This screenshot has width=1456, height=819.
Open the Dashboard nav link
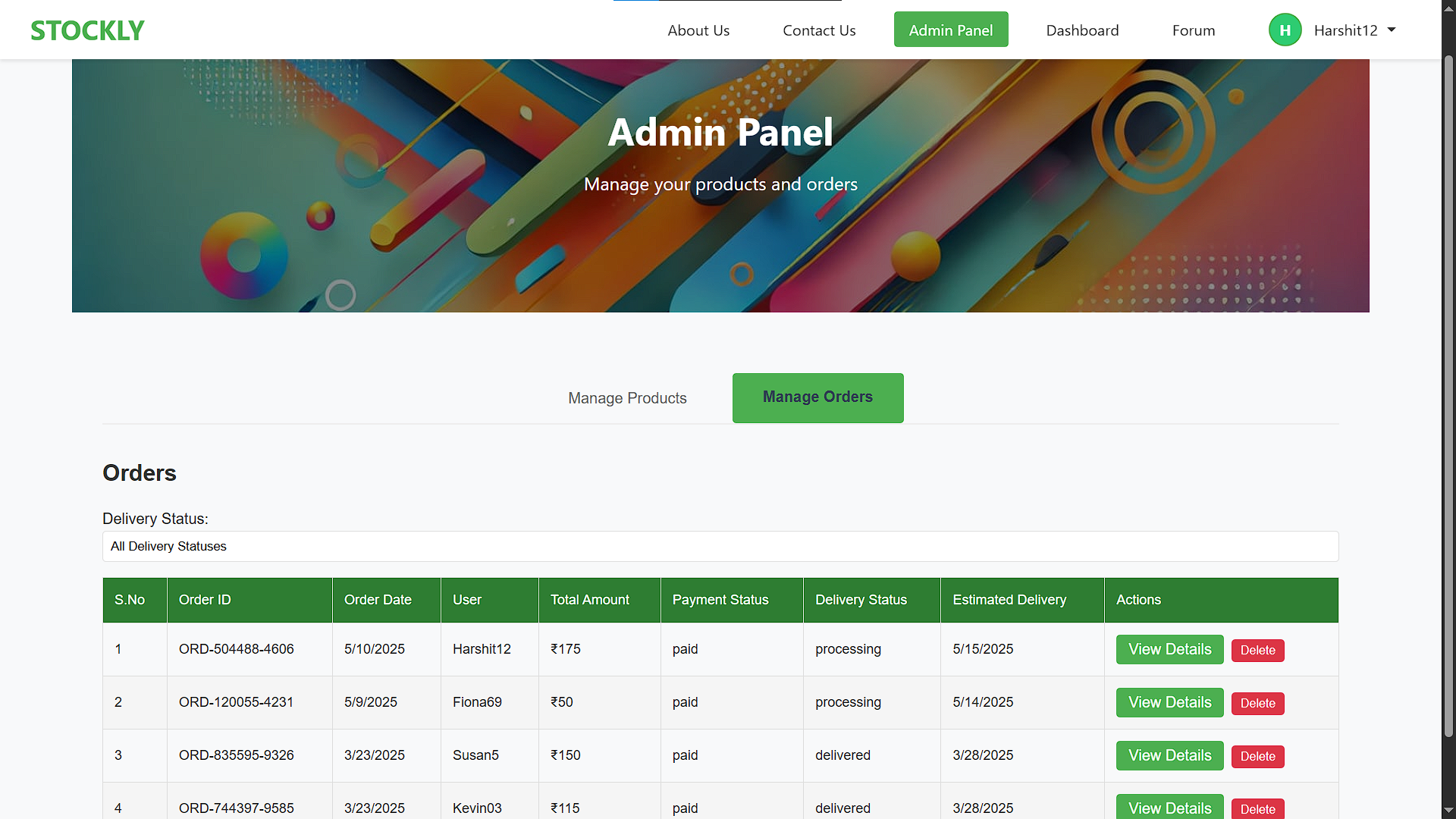[1082, 30]
